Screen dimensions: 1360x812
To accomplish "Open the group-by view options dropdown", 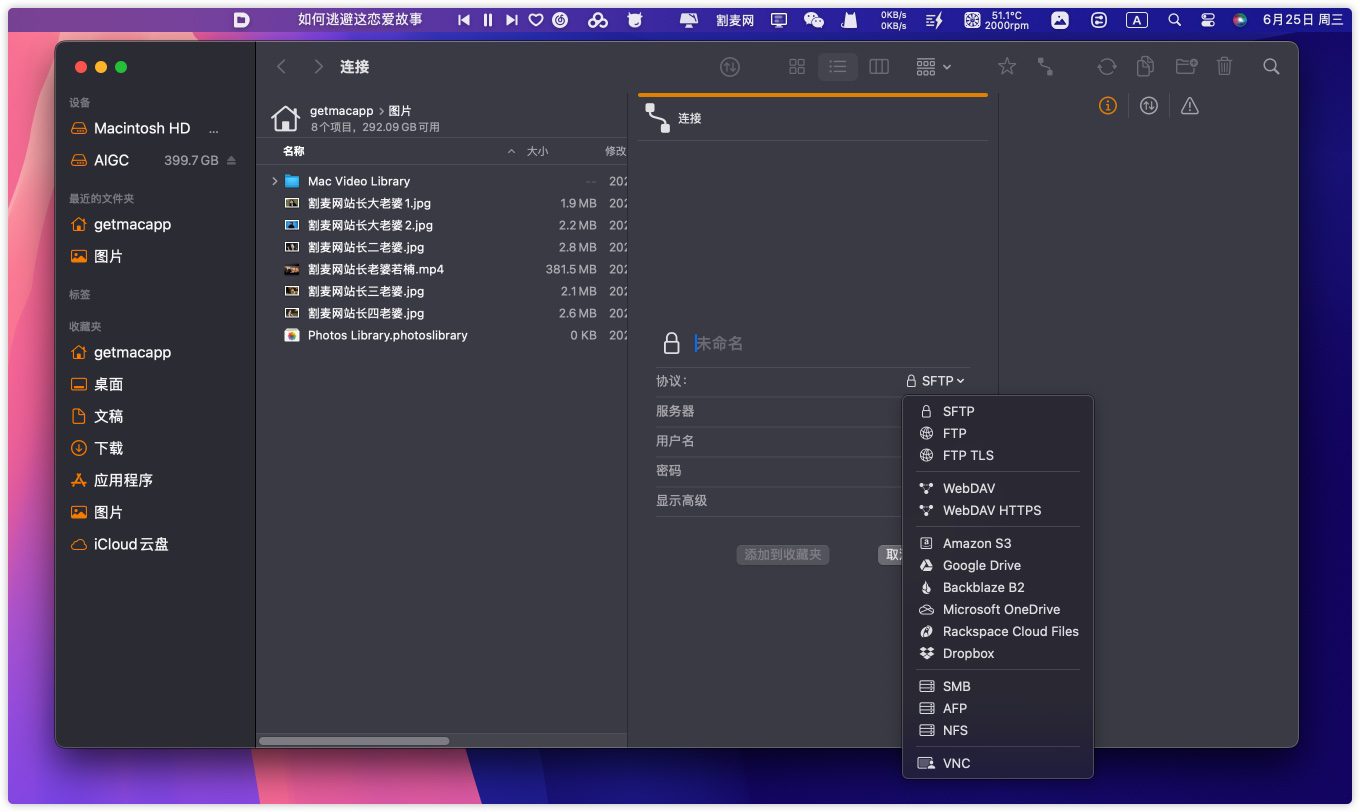I will (x=933, y=67).
